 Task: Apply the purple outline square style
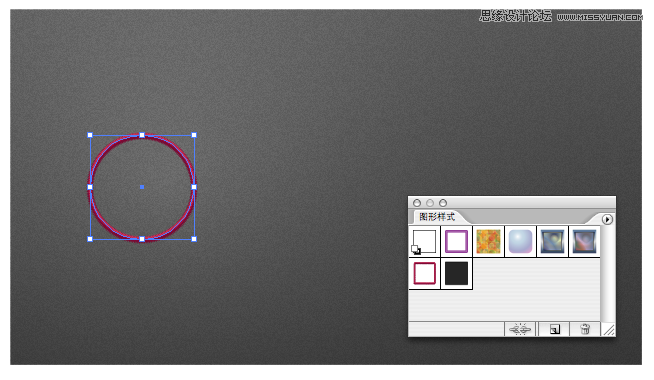(456, 242)
